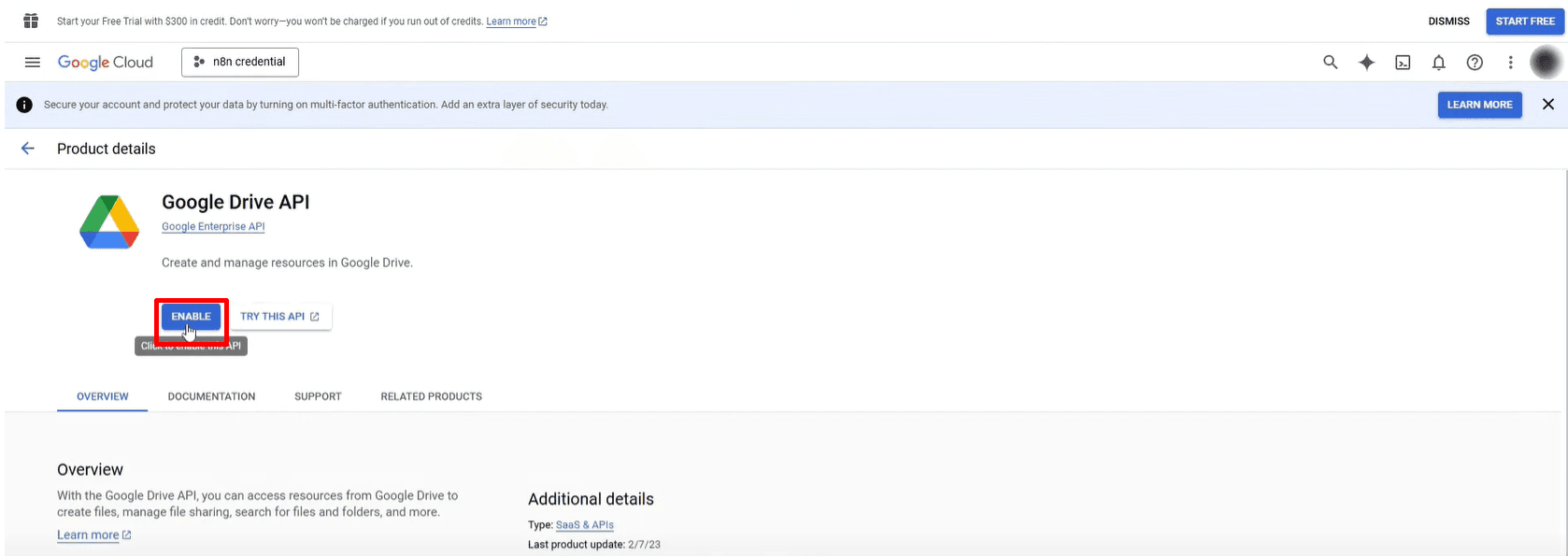The width and height of the screenshot is (1568, 556).
Task: Open the n8n credential project picker
Action: (x=240, y=62)
